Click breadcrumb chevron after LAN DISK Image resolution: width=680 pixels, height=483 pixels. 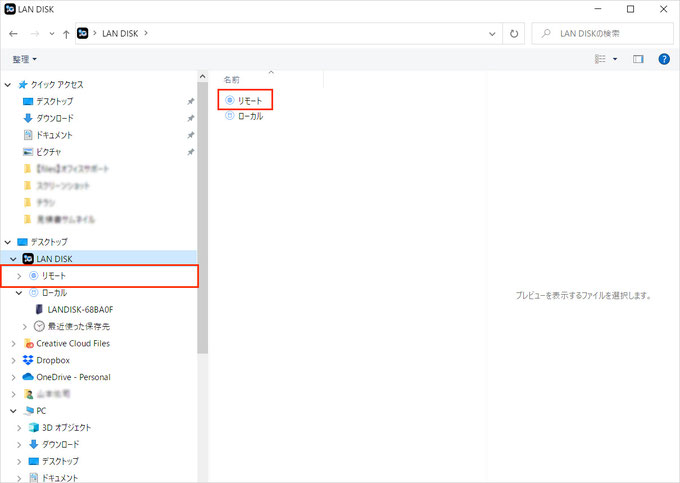(x=146, y=33)
